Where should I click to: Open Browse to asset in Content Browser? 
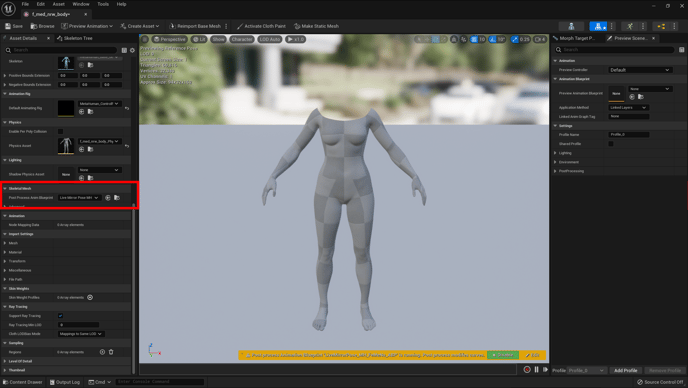pos(43,26)
